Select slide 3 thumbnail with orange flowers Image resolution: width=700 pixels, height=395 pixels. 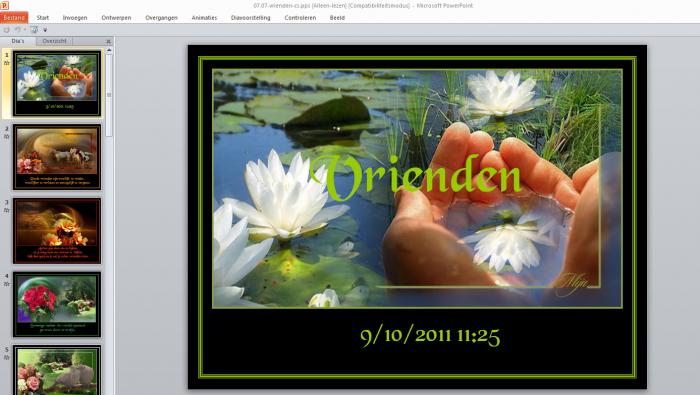(x=57, y=231)
